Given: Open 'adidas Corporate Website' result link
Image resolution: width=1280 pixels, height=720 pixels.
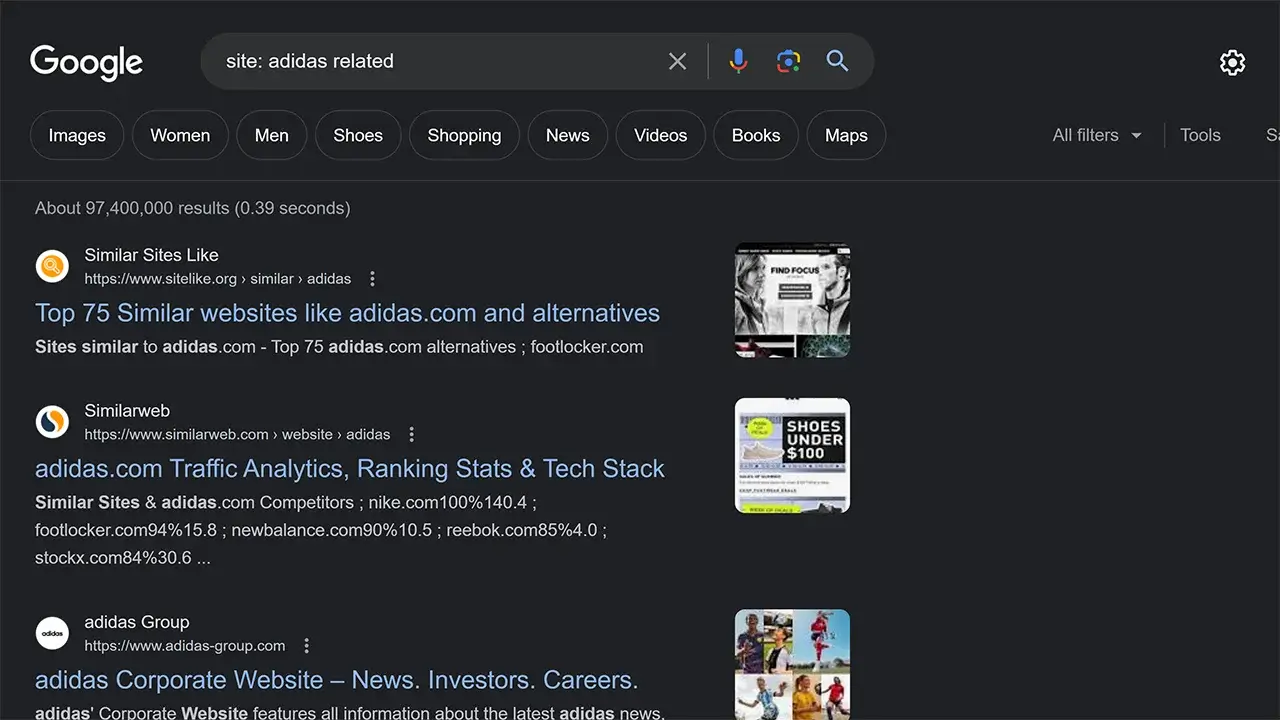Looking at the screenshot, I should click(337, 680).
